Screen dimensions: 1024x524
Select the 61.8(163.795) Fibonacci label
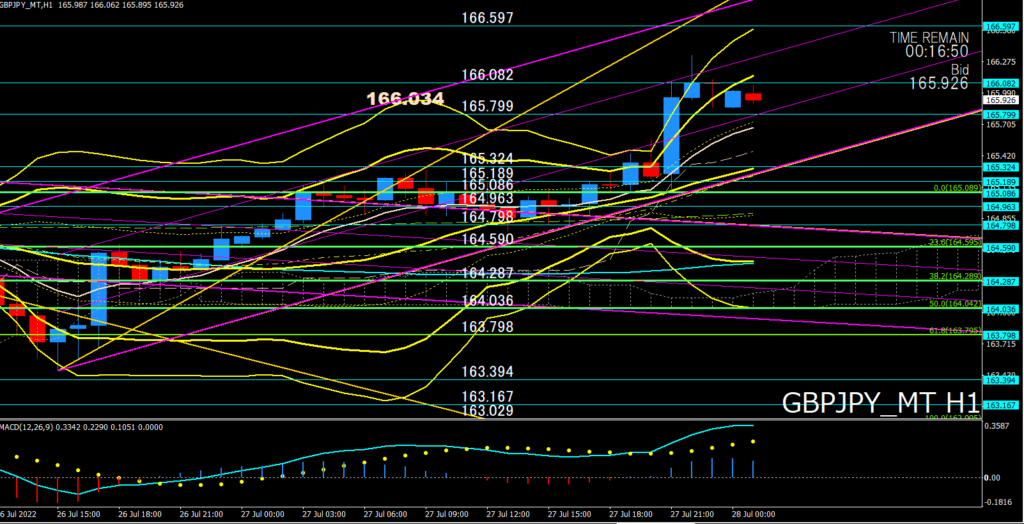pos(955,330)
